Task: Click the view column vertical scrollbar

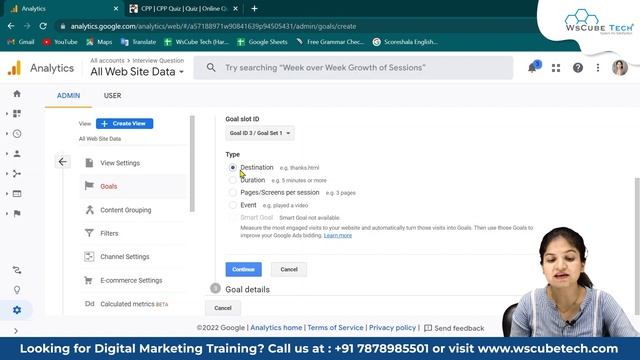Action: pyautogui.click(x=192, y=163)
